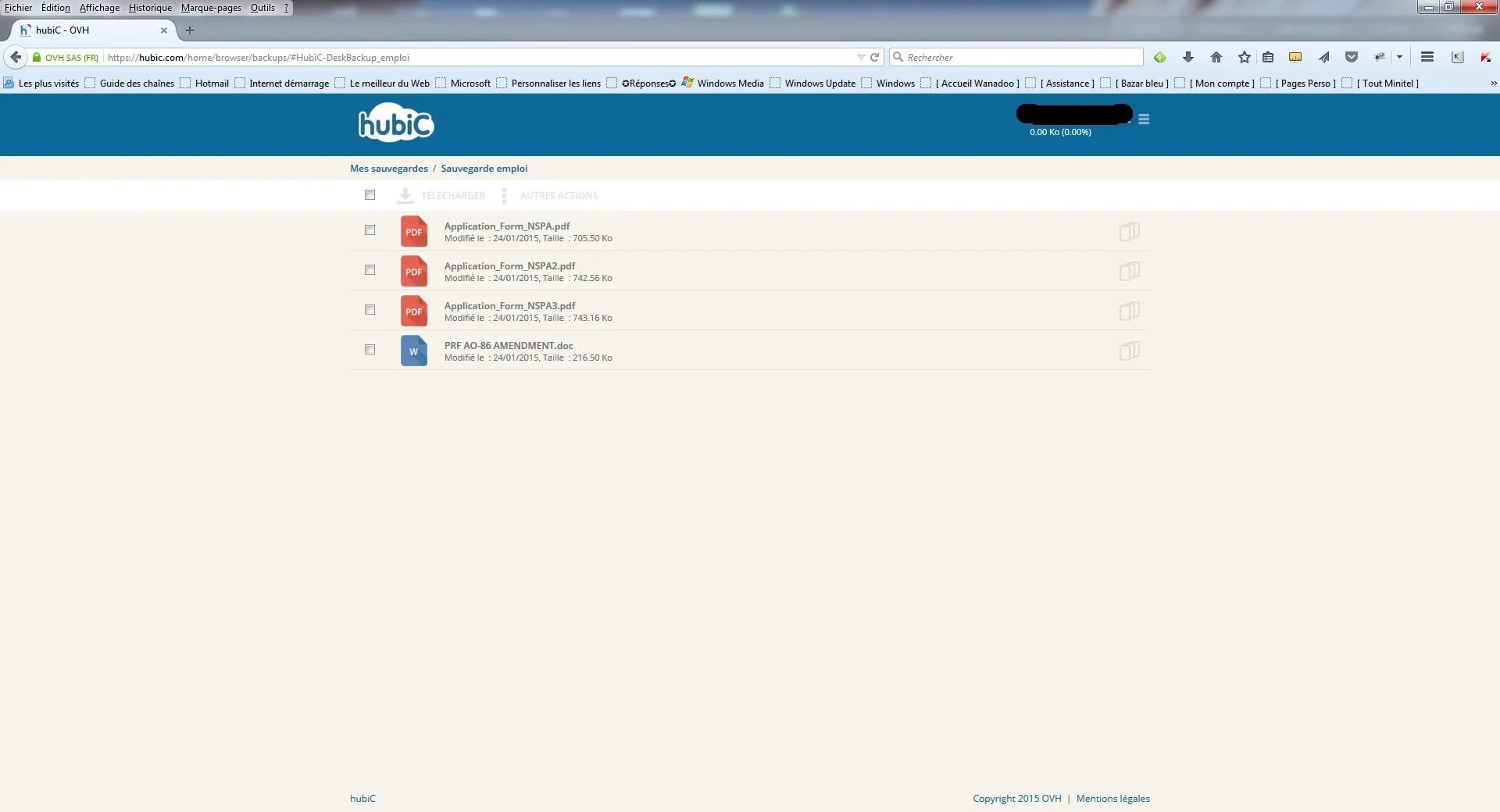Reload the page with refresh icon
This screenshot has width=1500, height=812.
(875, 57)
